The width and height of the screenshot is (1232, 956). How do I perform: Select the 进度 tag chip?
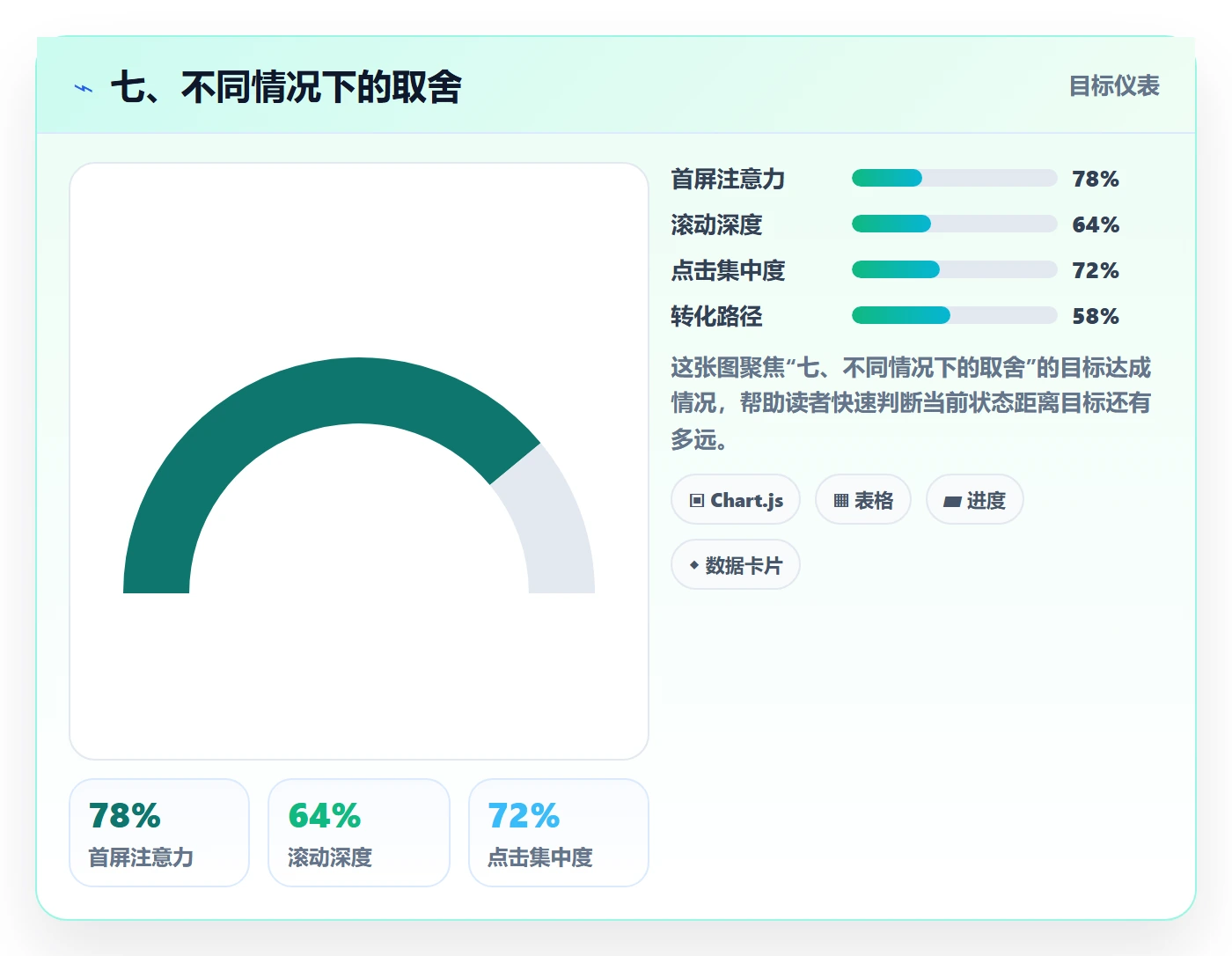pyautogui.click(x=975, y=500)
